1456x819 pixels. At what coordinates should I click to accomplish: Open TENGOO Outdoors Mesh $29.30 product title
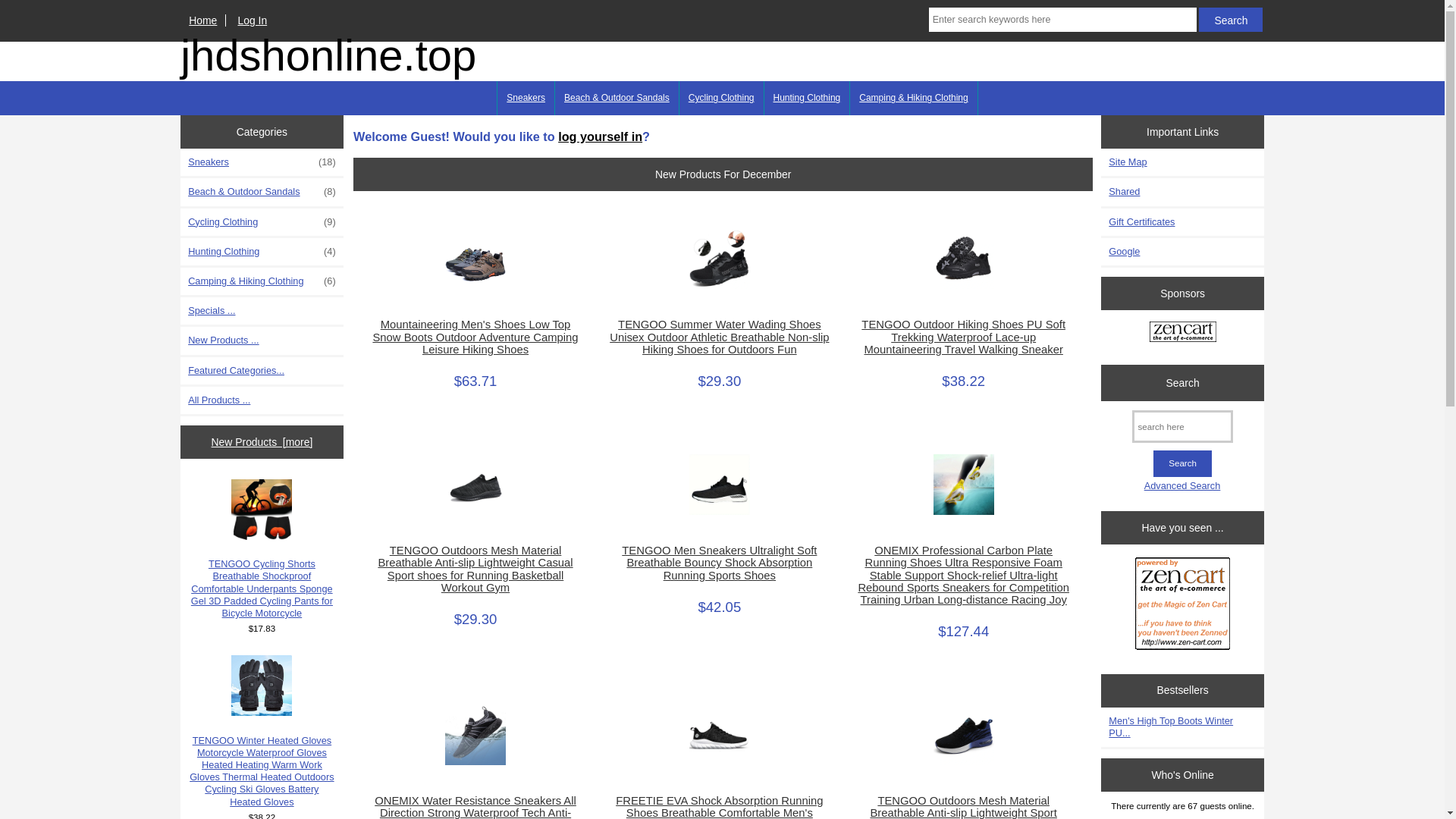coord(475,569)
